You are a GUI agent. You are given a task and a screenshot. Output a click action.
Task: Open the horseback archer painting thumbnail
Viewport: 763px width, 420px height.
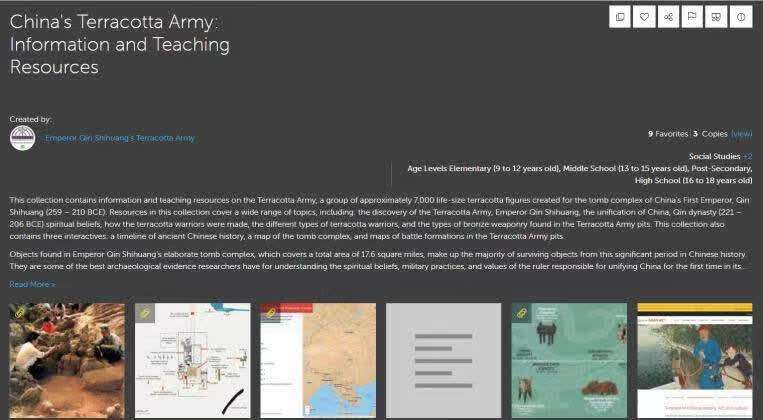pos(694,360)
